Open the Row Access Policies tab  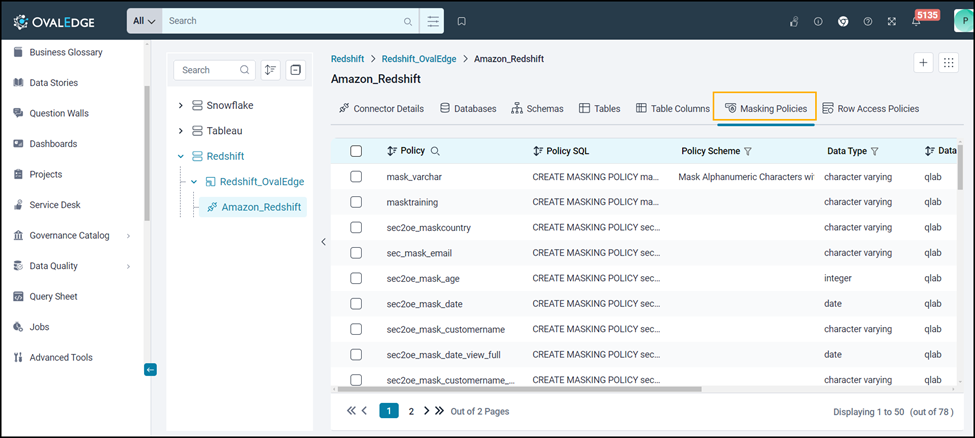(x=871, y=108)
